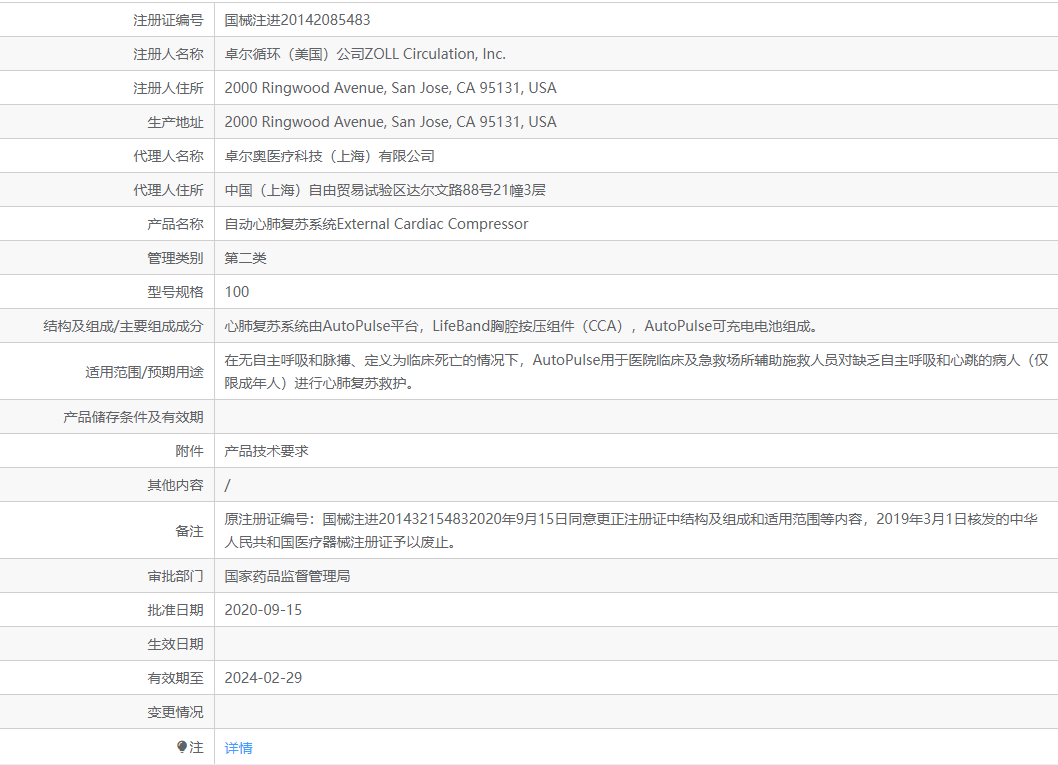1058x765 pixels.
Task: Select the approval date 2020-09-15
Action: [263, 610]
